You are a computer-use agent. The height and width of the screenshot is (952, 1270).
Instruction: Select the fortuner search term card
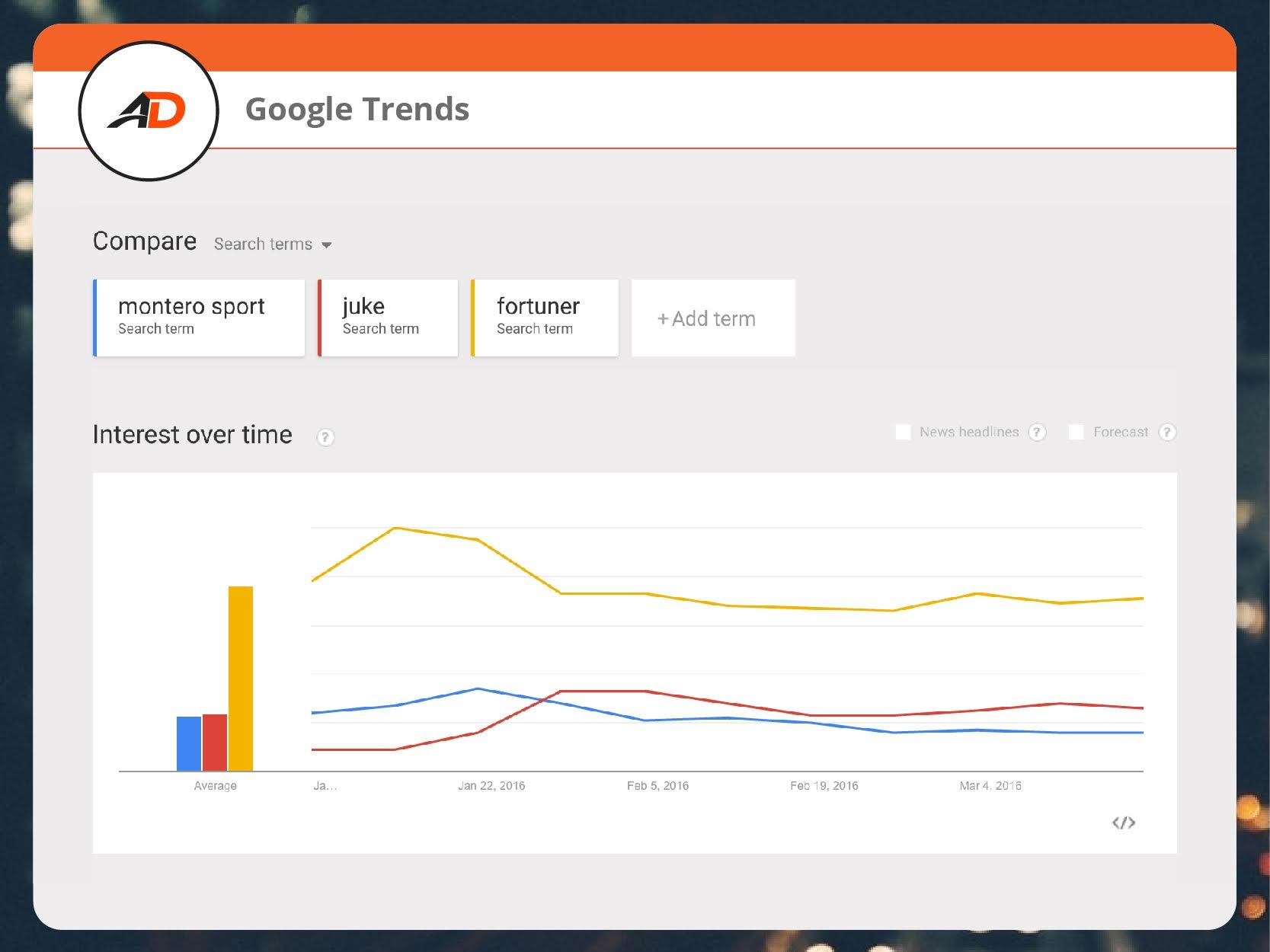tap(545, 318)
